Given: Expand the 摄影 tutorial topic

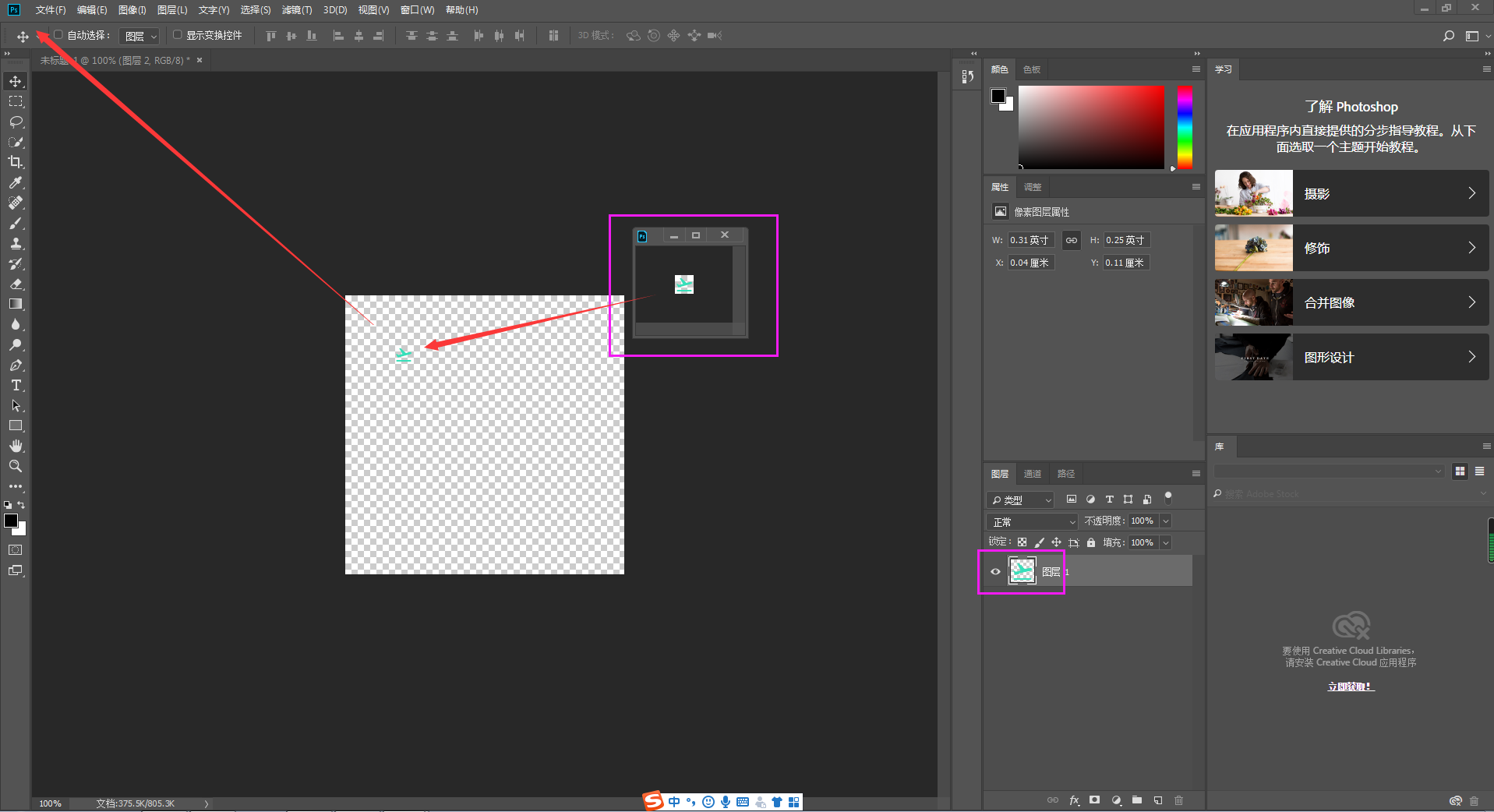Looking at the screenshot, I should tap(1351, 193).
